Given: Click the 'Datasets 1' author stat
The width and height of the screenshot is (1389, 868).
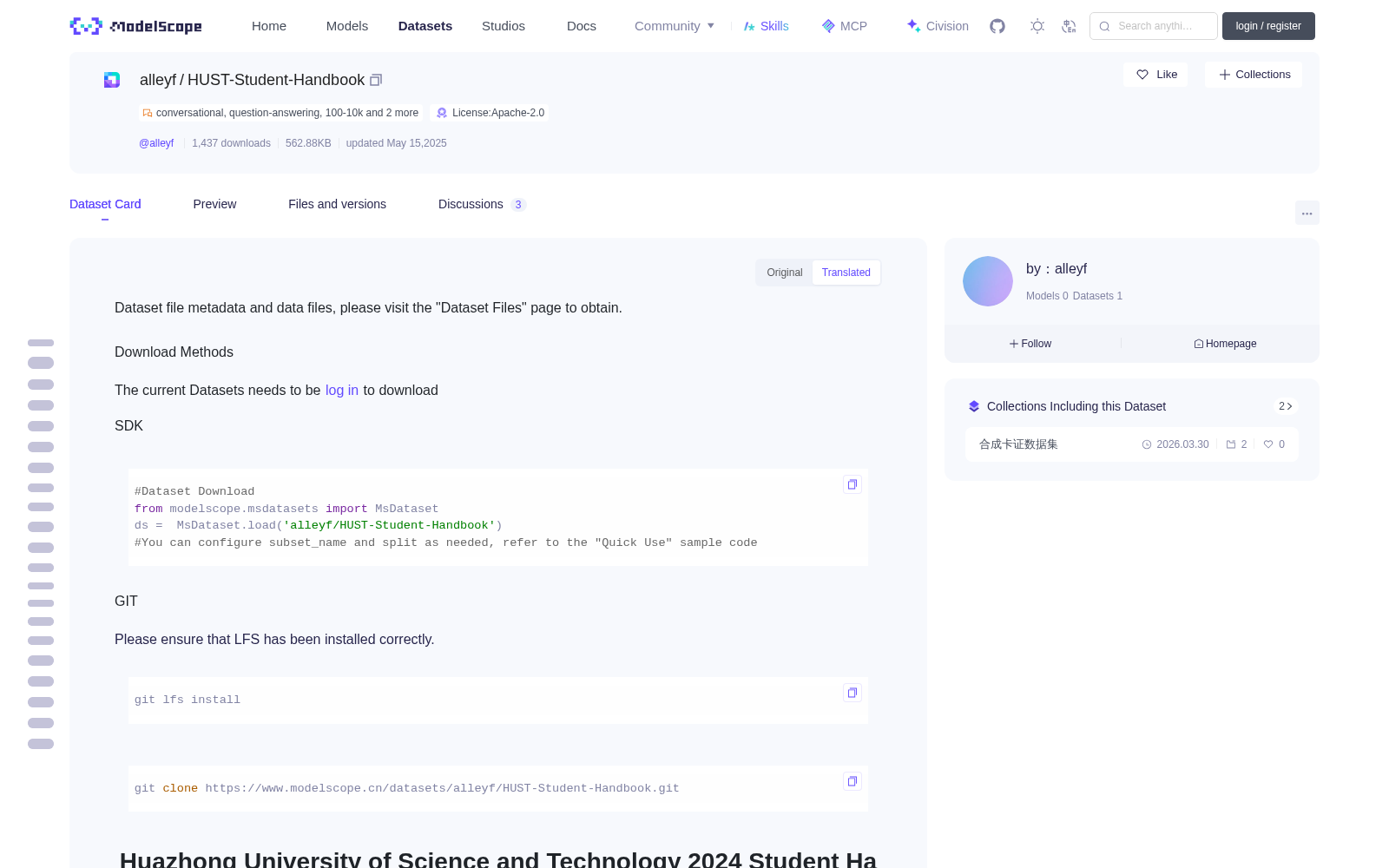Looking at the screenshot, I should 1097,296.
